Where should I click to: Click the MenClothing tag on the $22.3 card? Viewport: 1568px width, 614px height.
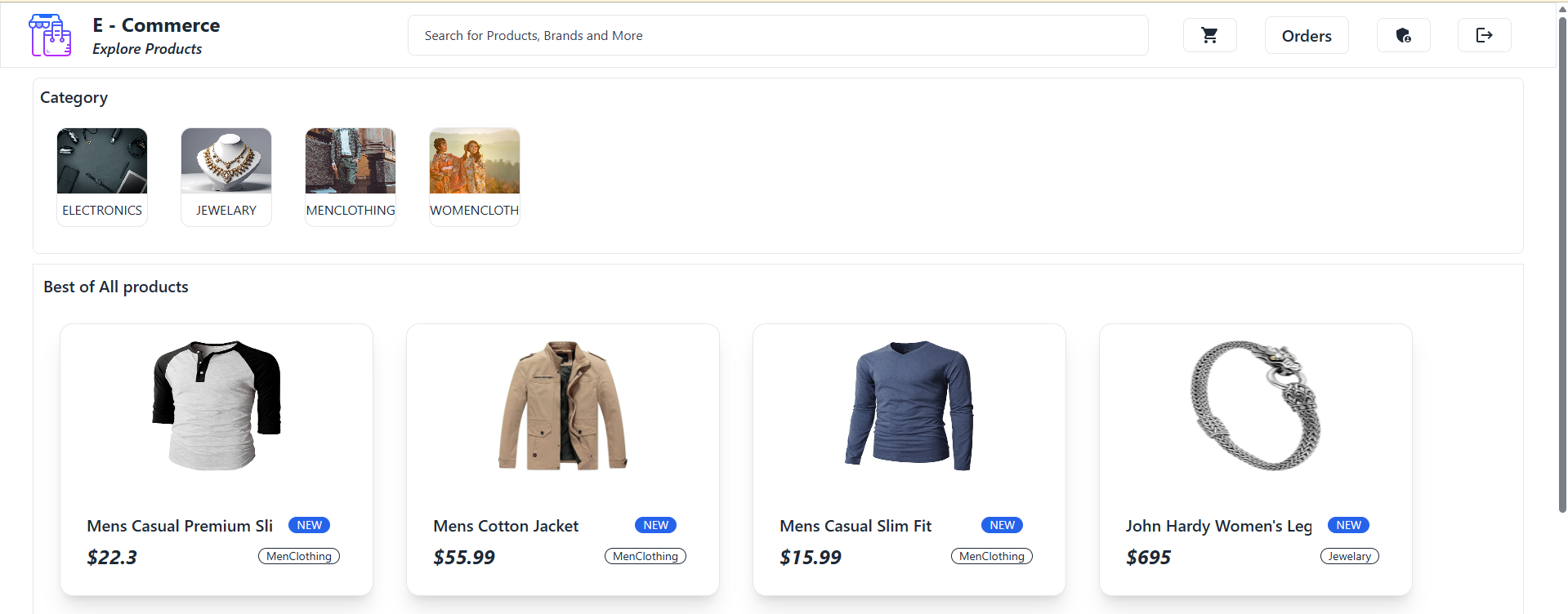point(299,557)
